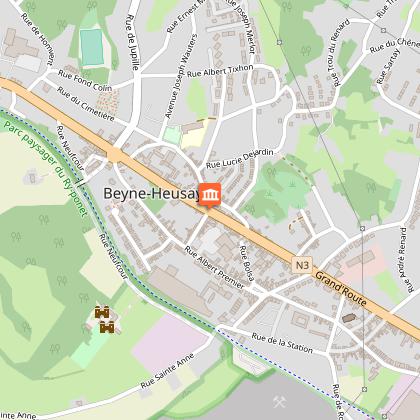Click the Rue Fond Colin label
Image resolution: width=420 pixels, height=420 pixels.
coord(85,80)
